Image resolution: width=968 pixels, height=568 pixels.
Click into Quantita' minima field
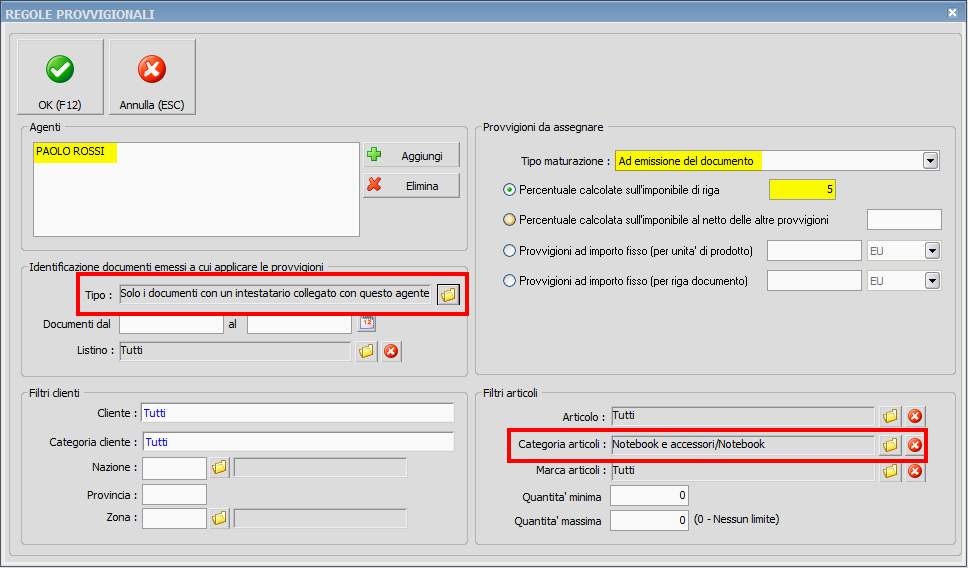coord(649,495)
